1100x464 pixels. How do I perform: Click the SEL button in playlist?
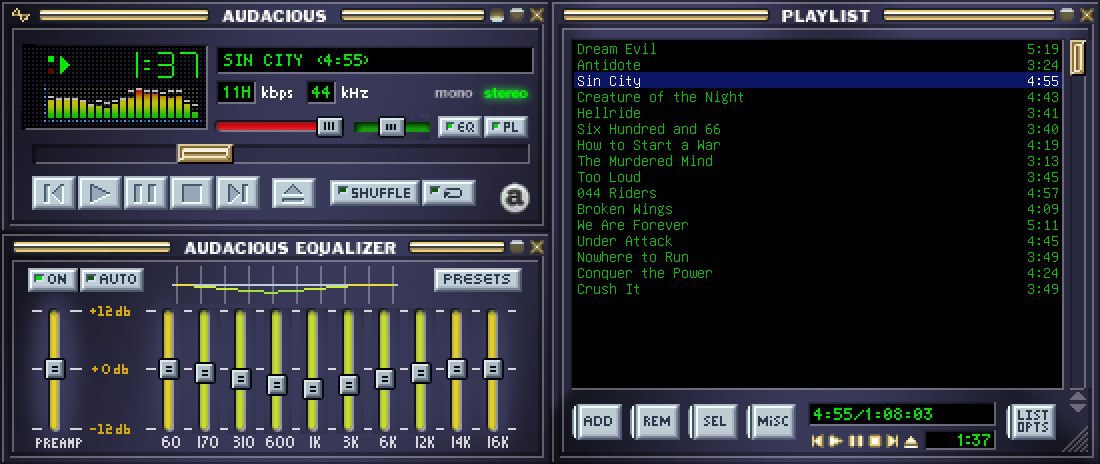point(714,421)
